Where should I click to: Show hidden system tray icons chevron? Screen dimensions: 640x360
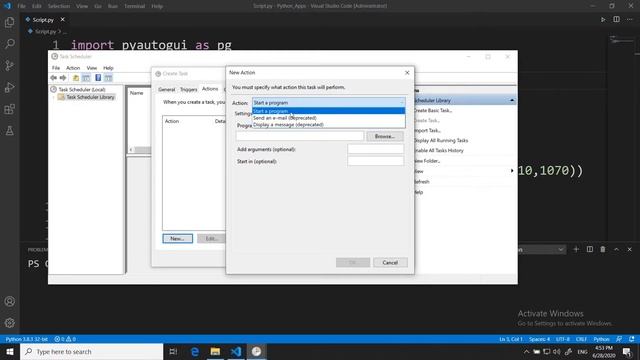tap(526, 351)
